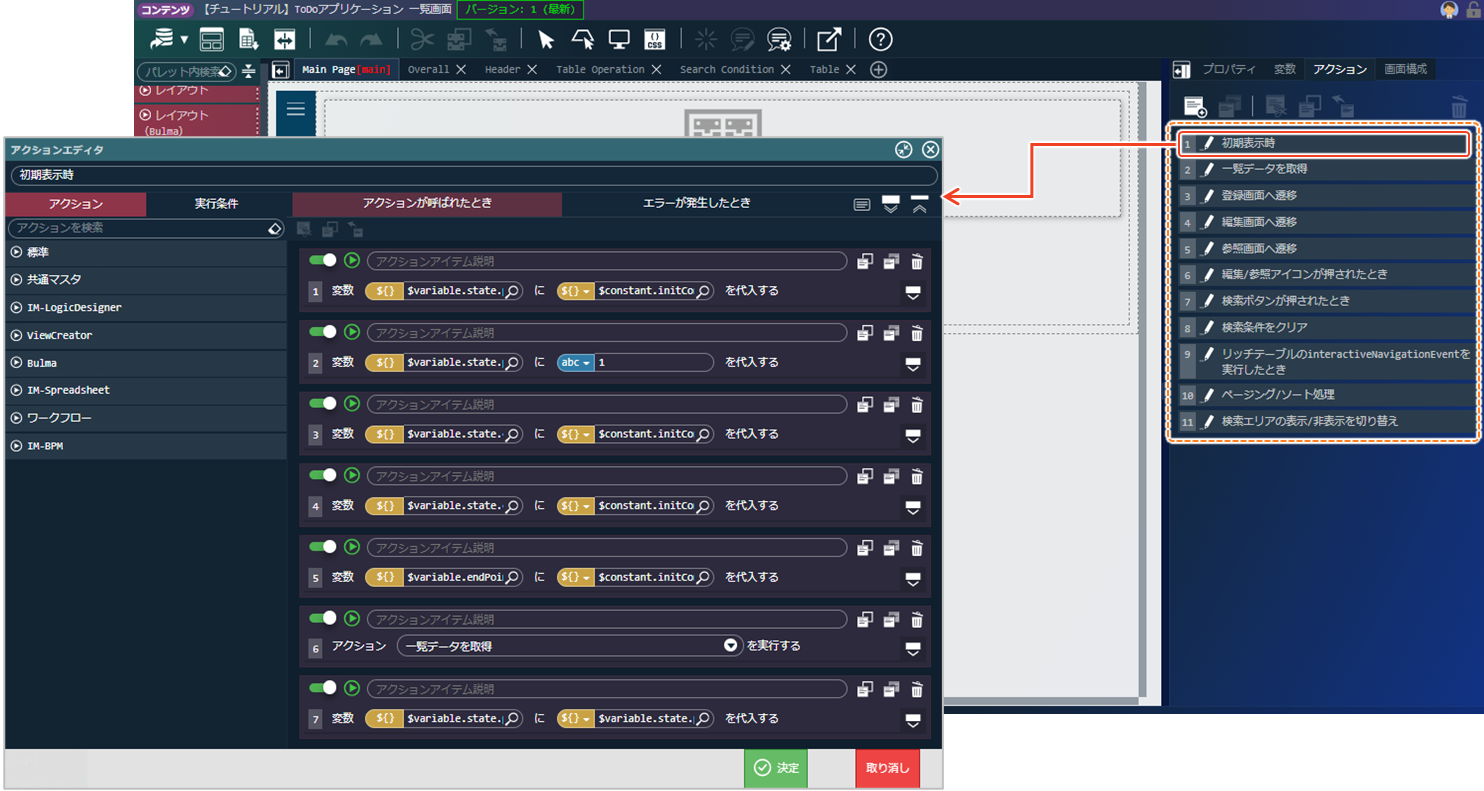
Task: Click the preview monitor icon
Action: click(619, 39)
